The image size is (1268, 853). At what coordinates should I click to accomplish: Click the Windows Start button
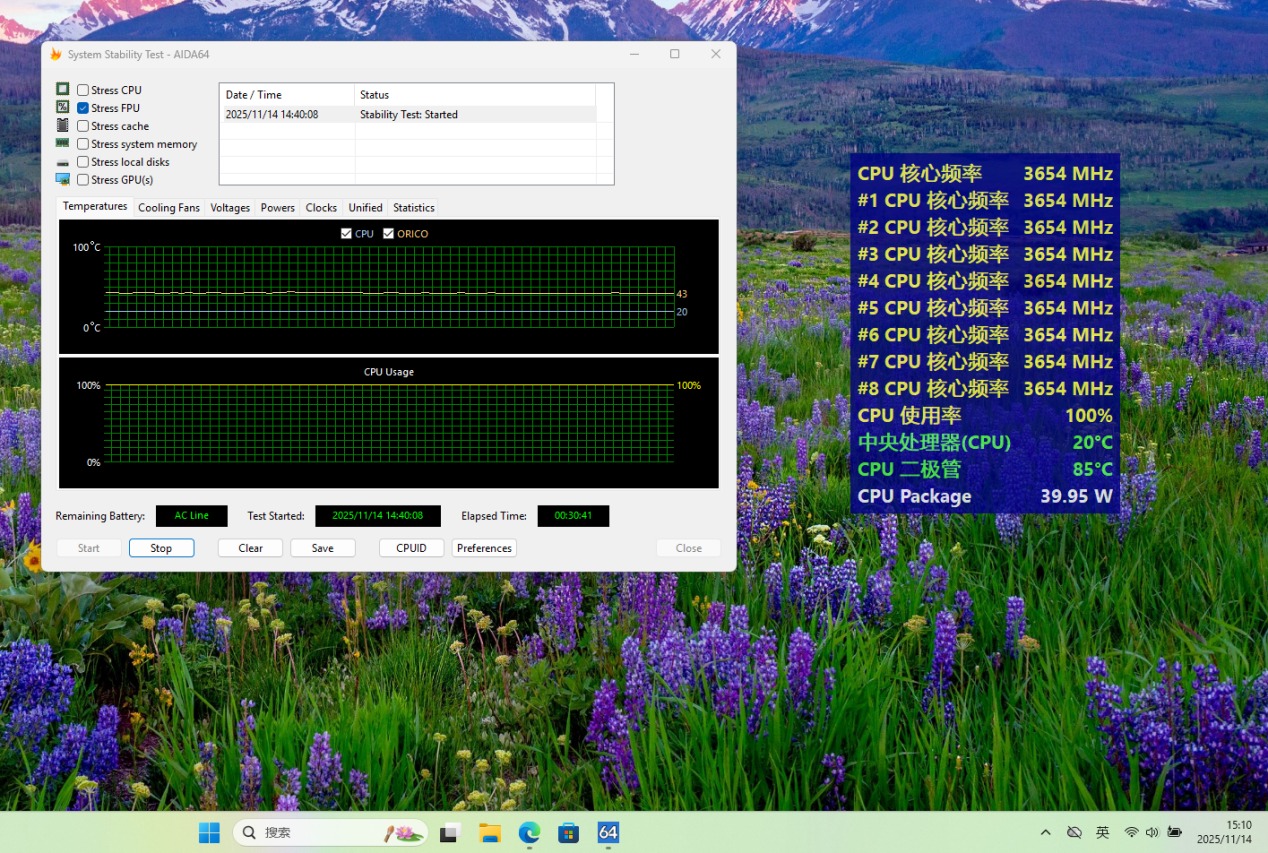209,832
